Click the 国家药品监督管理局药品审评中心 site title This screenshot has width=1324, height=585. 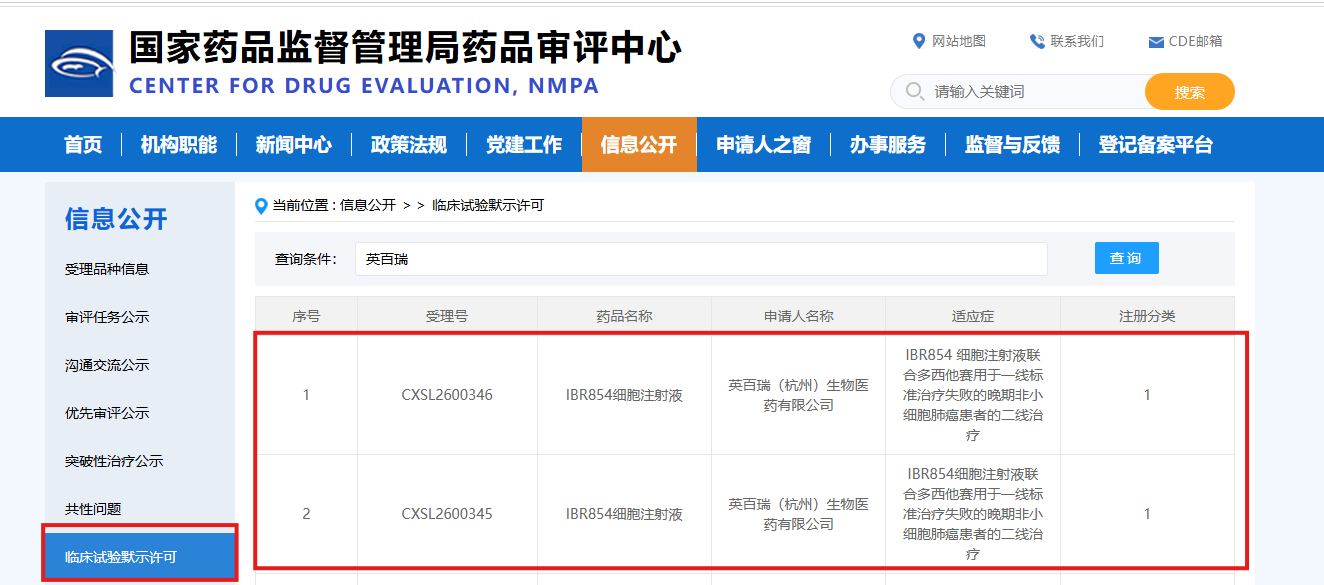[x=405, y=48]
